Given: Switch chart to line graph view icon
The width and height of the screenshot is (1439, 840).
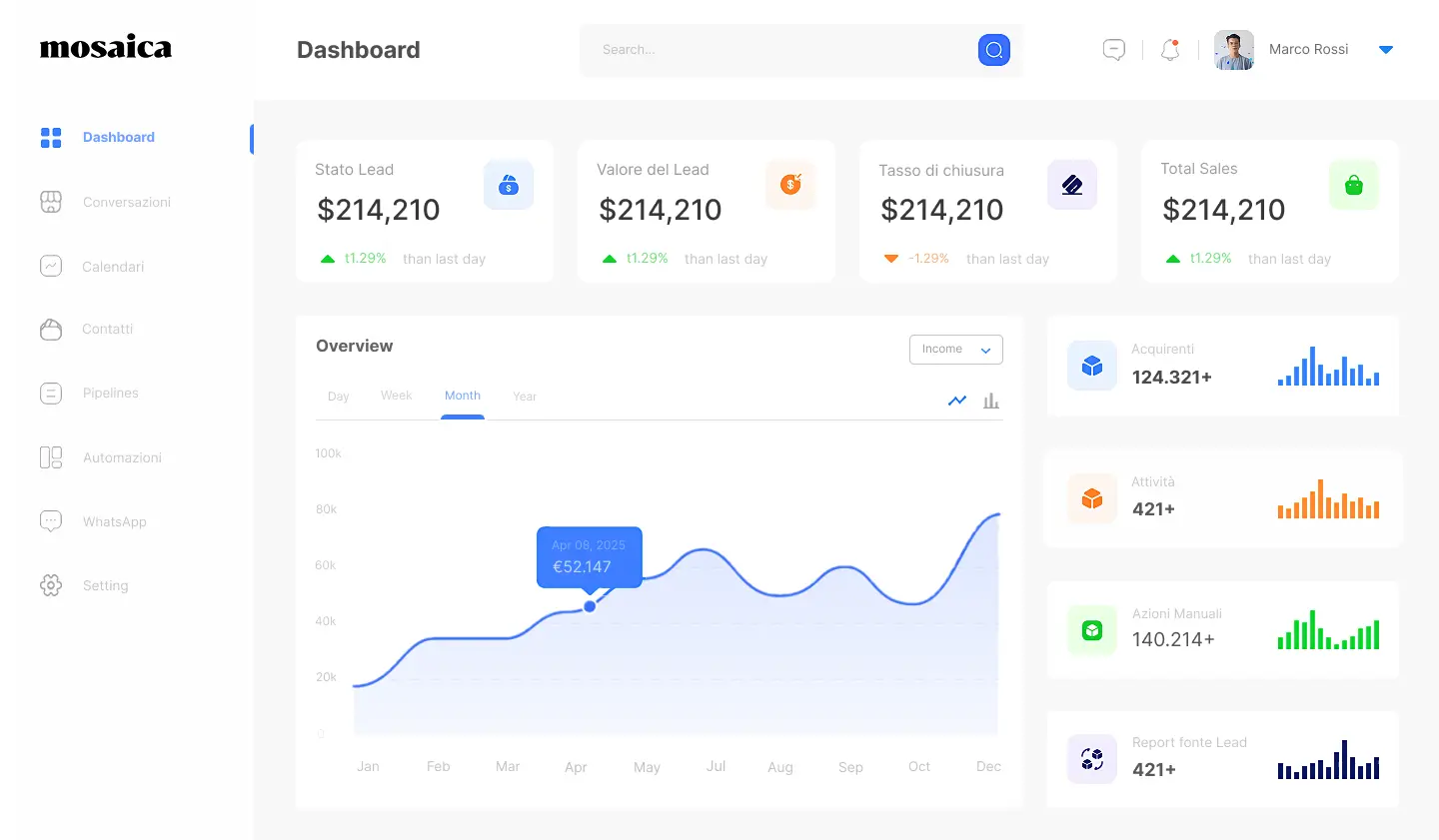Looking at the screenshot, I should (x=957, y=401).
